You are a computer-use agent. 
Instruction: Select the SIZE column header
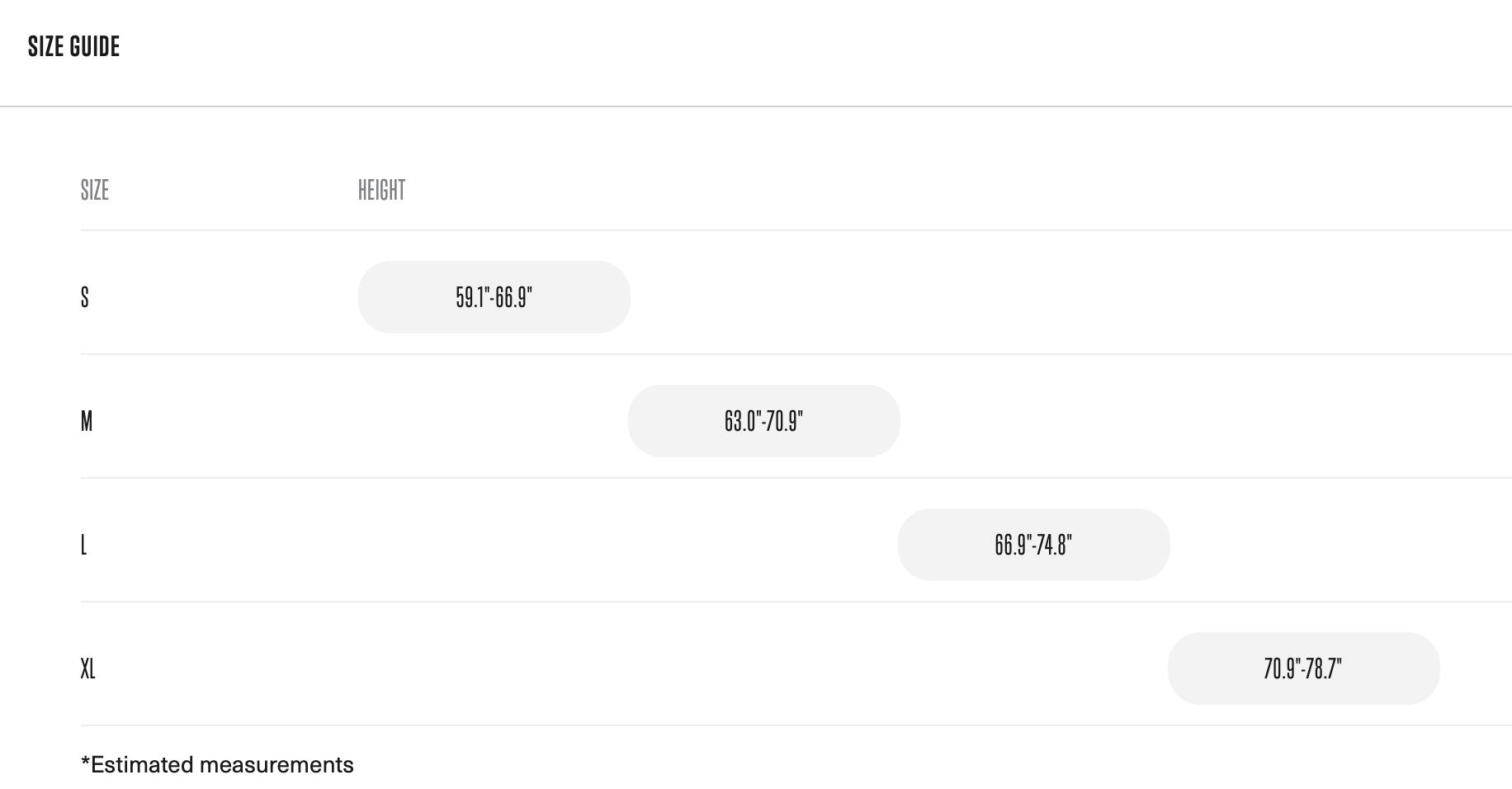95,191
